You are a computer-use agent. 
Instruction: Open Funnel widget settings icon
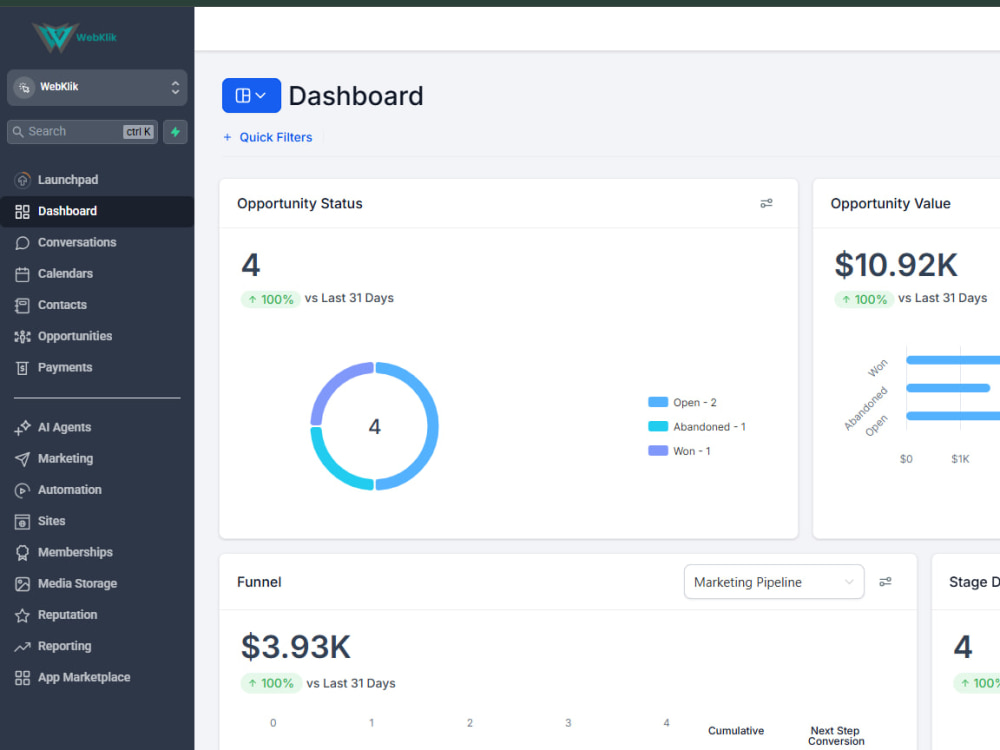(x=885, y=582)
